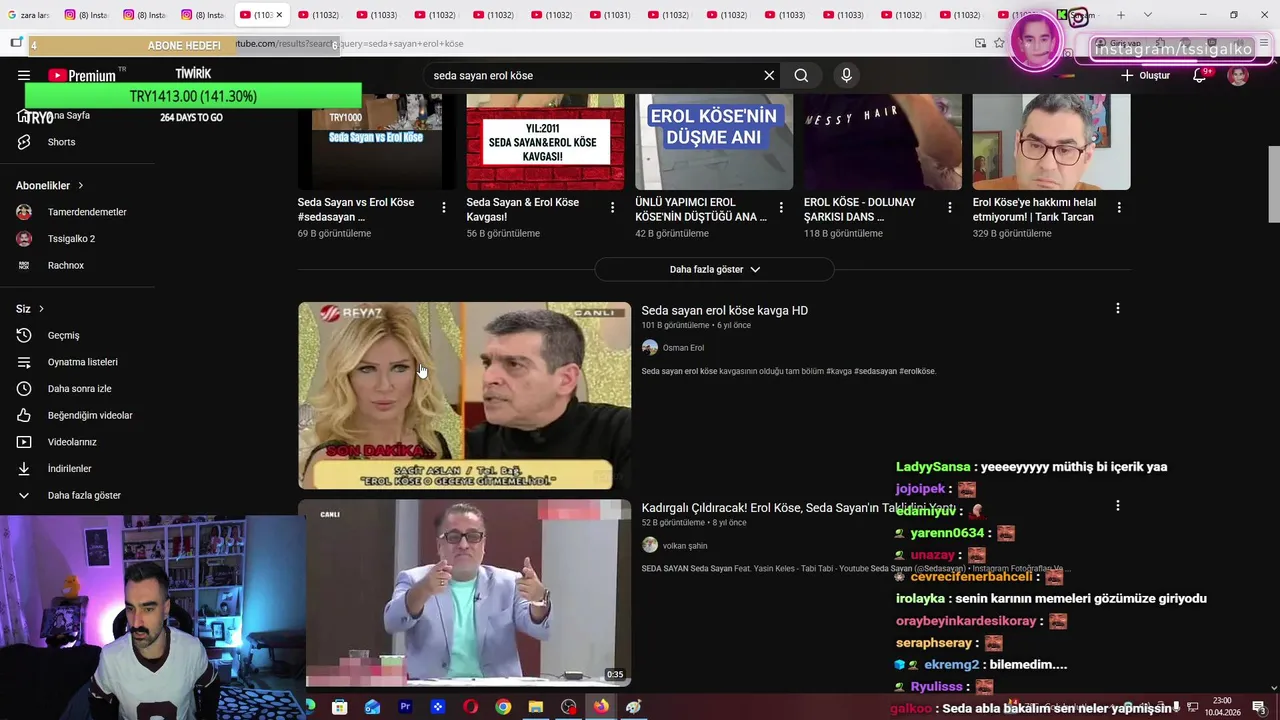
Task: Play the Kadırgalı Çıldıracak thumbnail
Action: [465, 593]
